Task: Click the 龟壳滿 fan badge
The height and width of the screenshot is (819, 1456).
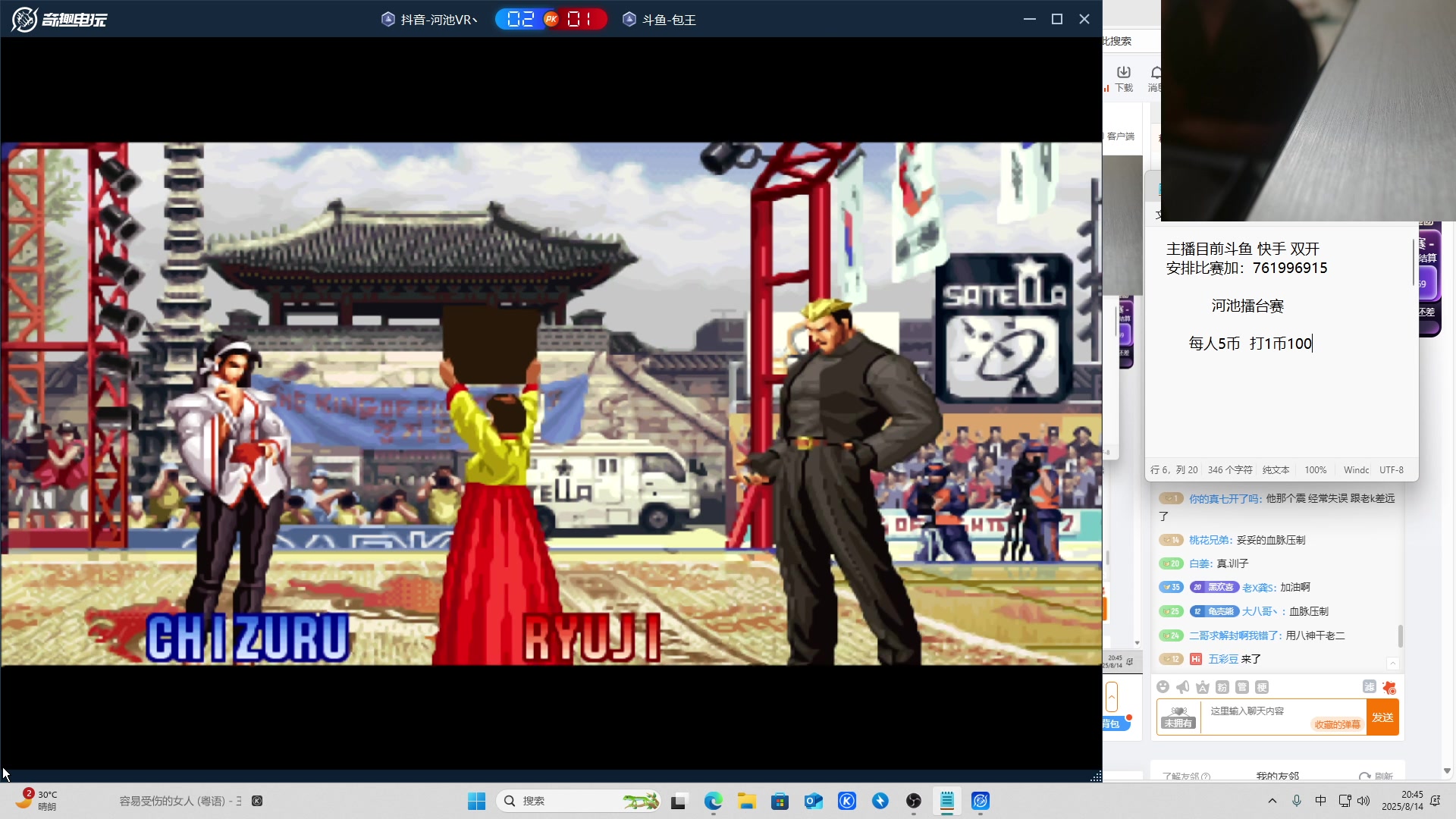Action: (1214, 611)
